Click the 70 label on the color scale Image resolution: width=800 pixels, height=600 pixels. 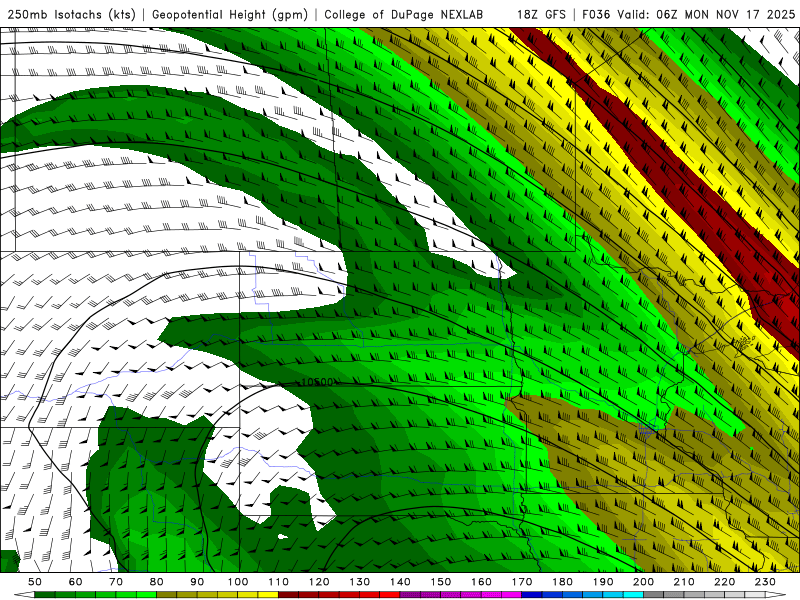point(116,582)
